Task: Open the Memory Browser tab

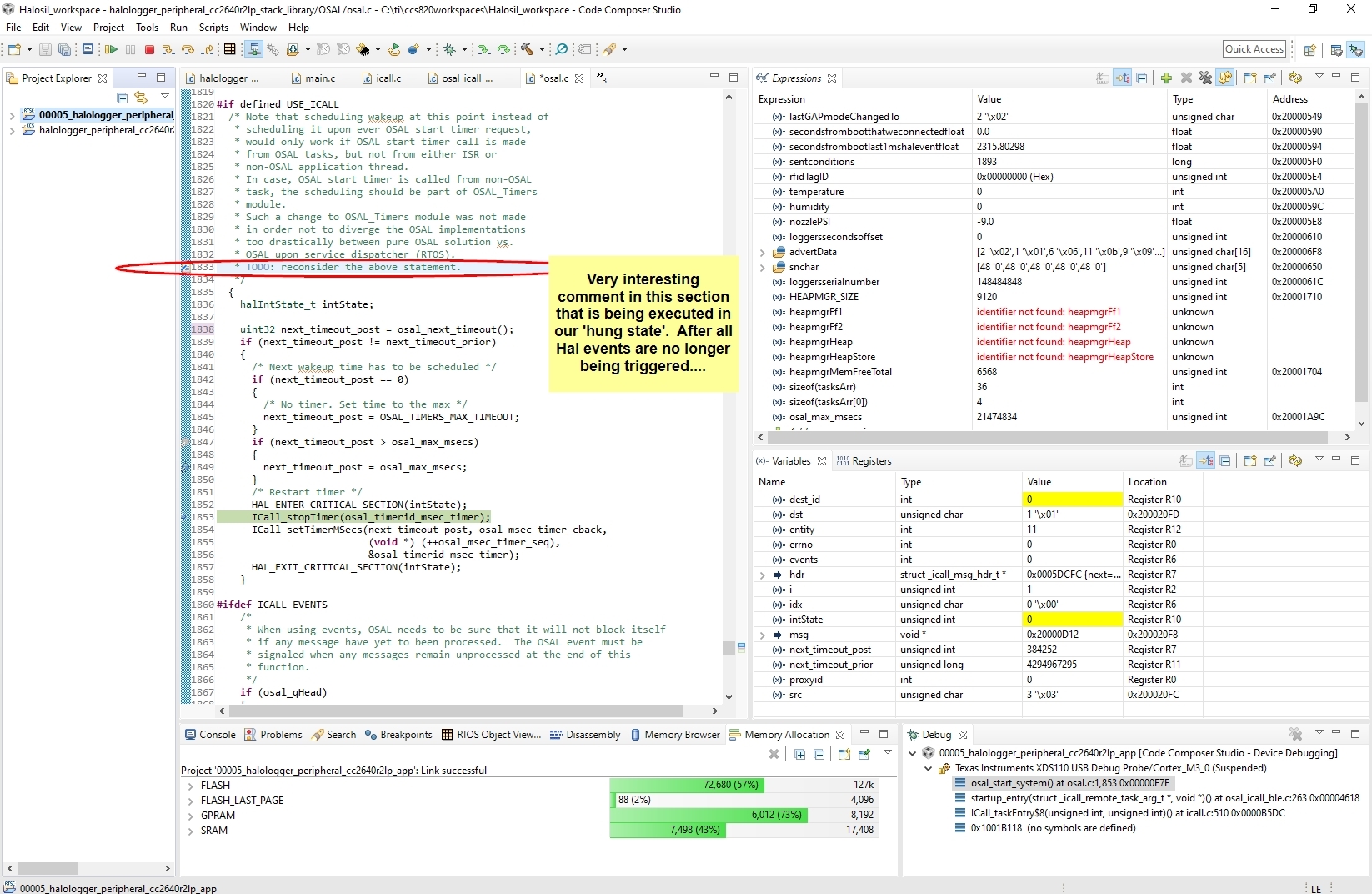Action: point(675,735)
